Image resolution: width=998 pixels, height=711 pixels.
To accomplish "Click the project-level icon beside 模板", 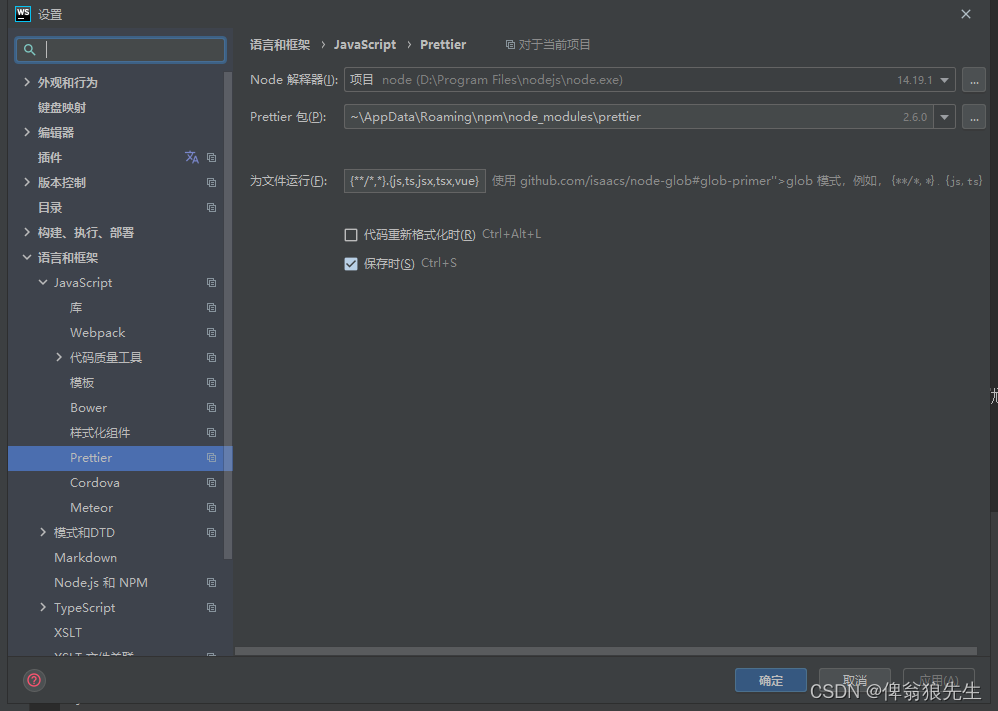I will [x=211, y=383].
